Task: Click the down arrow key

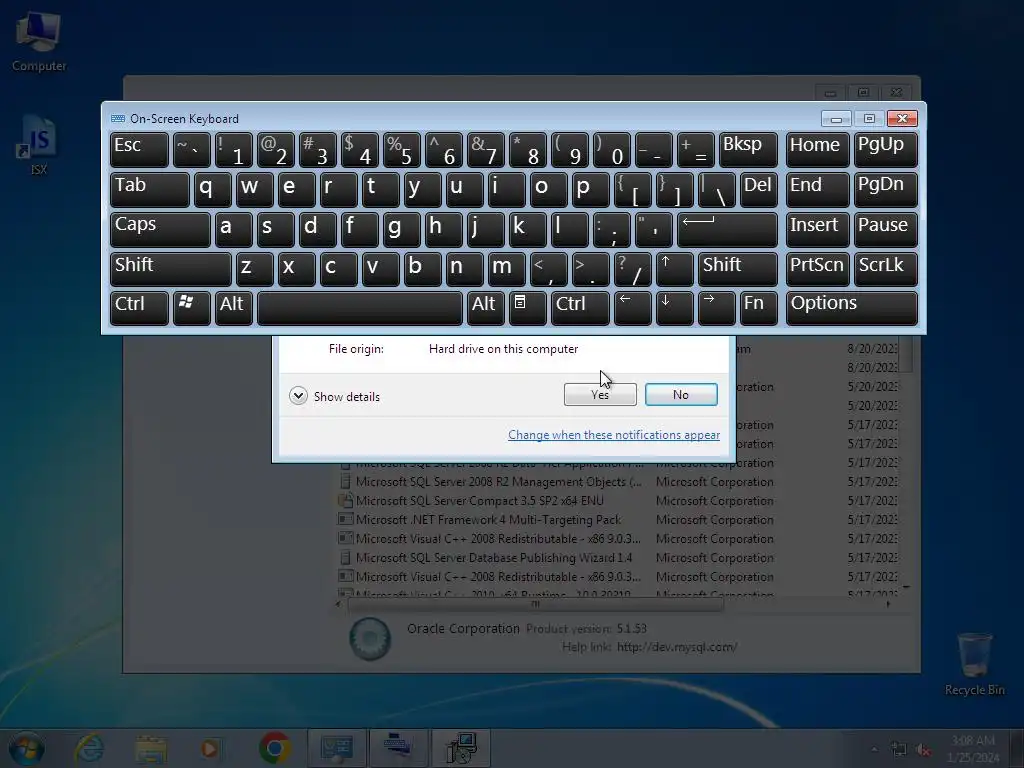Action: pyautogui.click(x=674, y=308)
